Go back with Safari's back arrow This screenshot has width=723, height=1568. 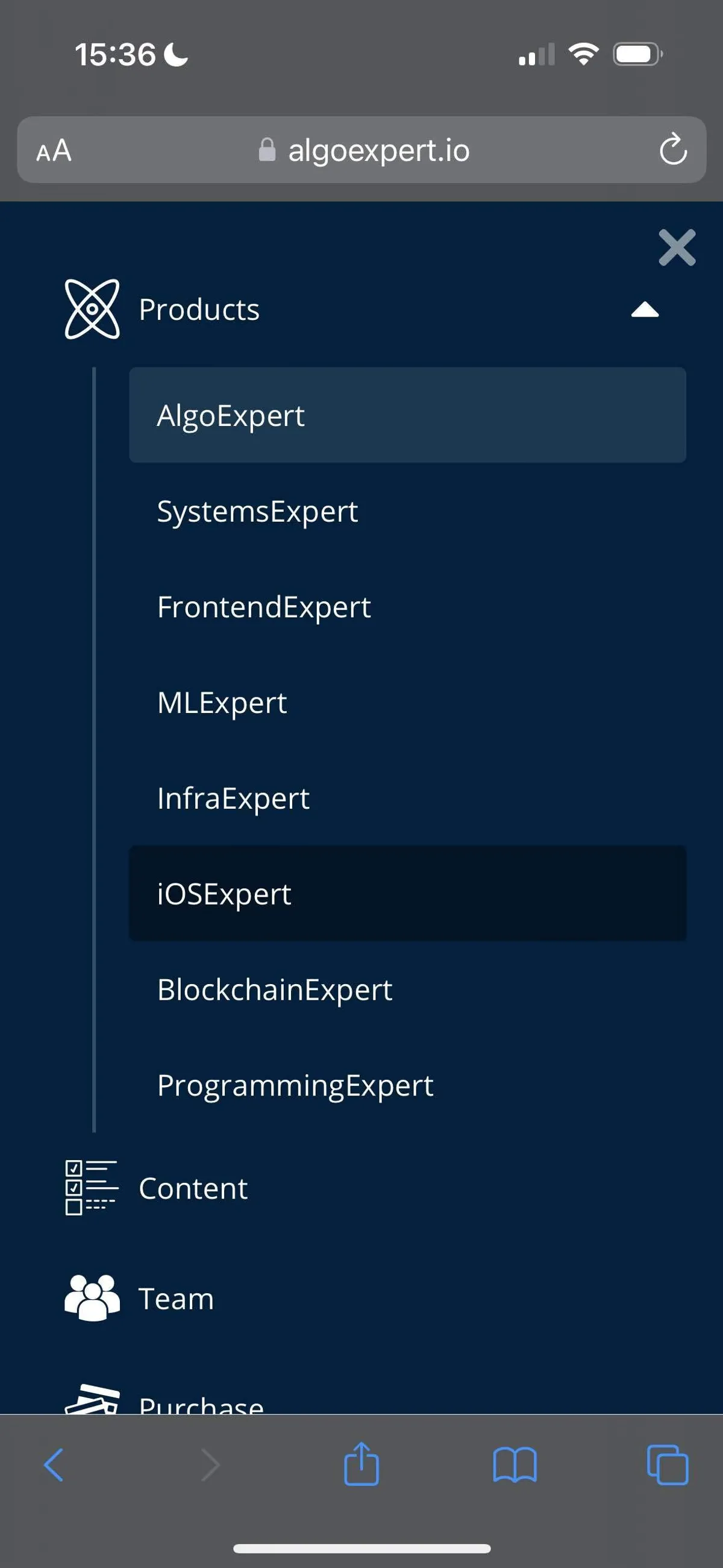(x=54, y=1465)
